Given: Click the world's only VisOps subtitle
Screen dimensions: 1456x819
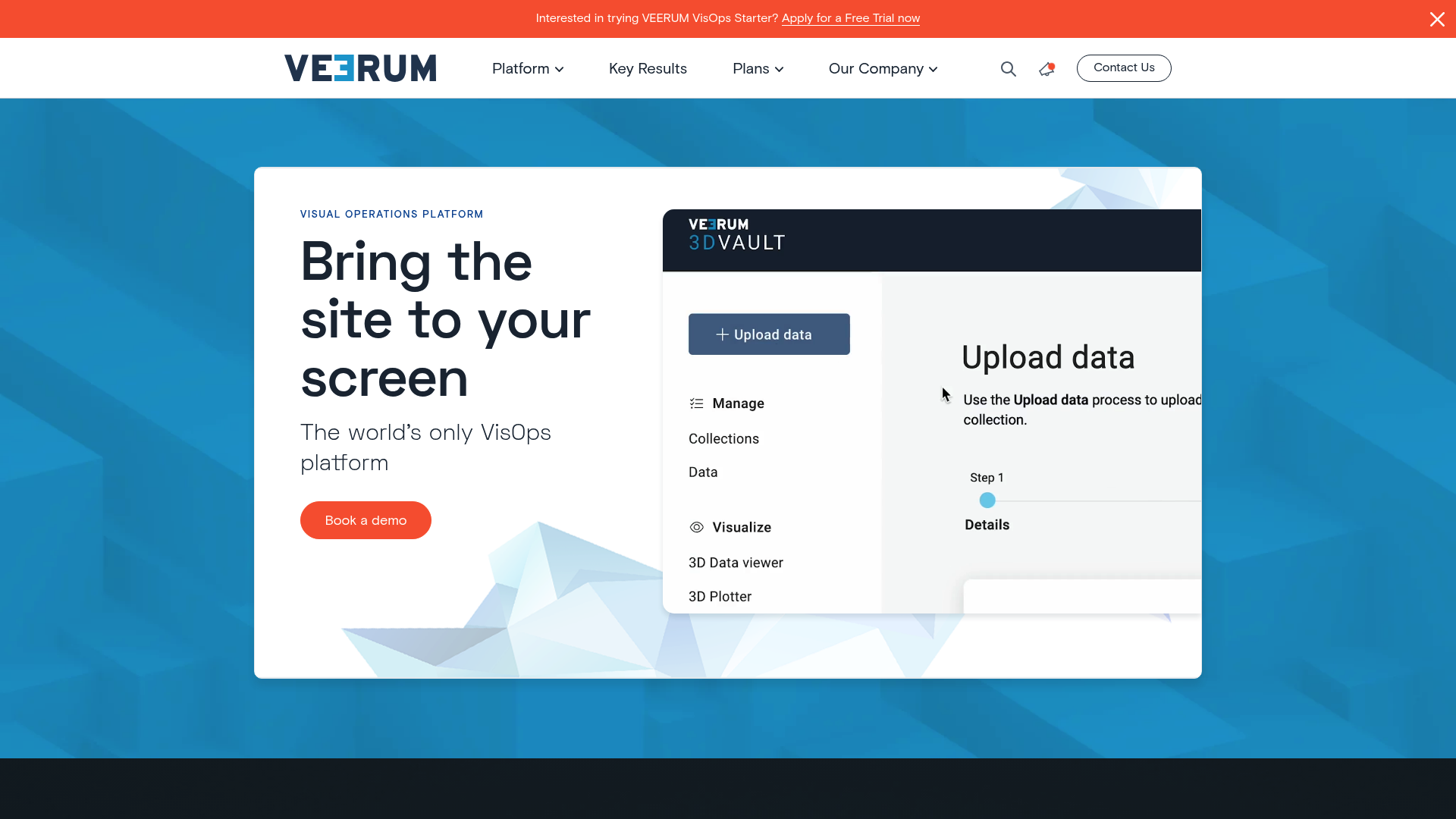Looking at the screenshot, I should click(425, 447).
